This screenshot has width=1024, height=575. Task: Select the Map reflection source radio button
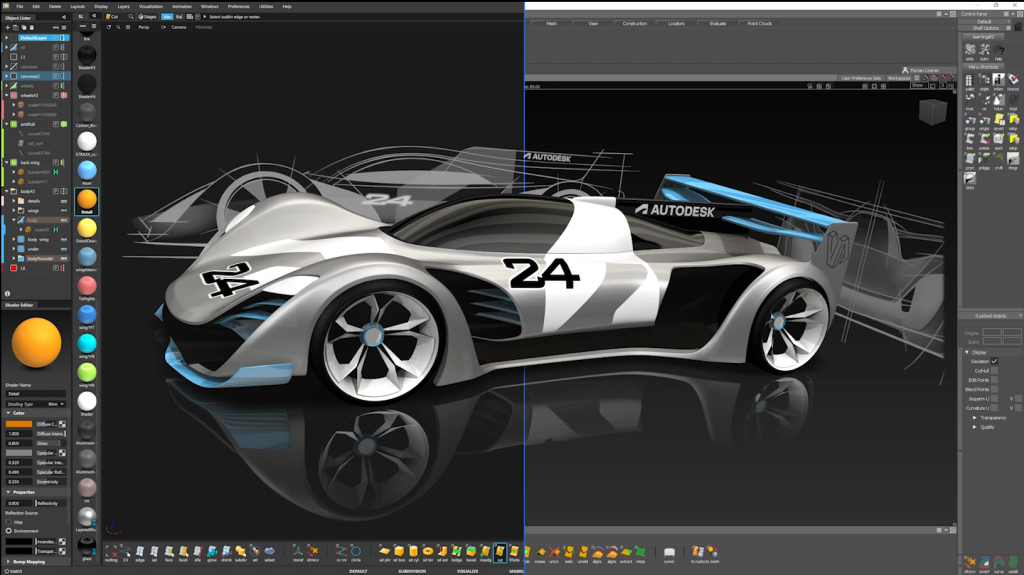(x=8, y=522)
